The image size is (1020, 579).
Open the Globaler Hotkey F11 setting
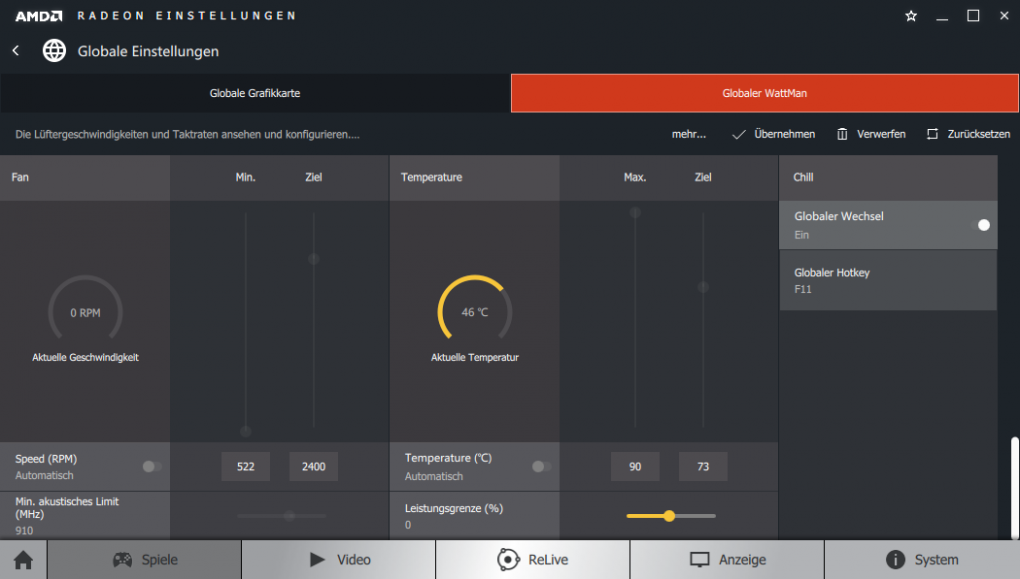(888, 280)
